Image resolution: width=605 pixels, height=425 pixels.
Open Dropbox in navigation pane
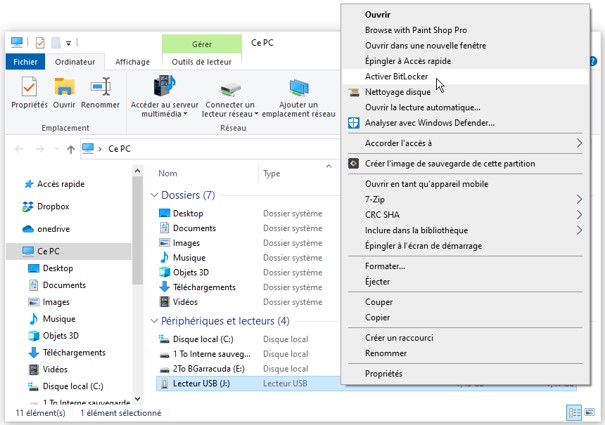click(x=52, y=206)
